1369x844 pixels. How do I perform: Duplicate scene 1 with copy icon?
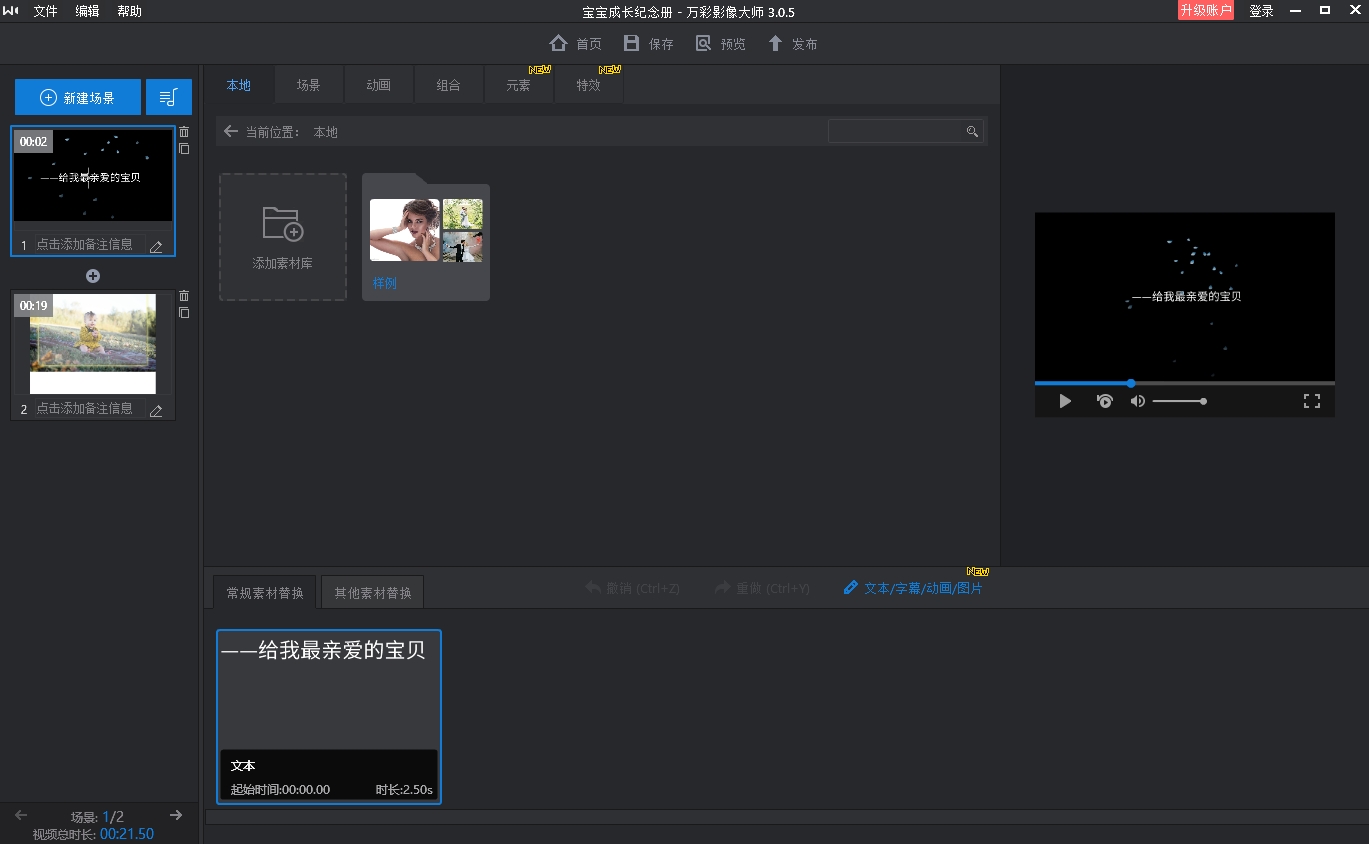pyautogui.click(x=184, y=149)
